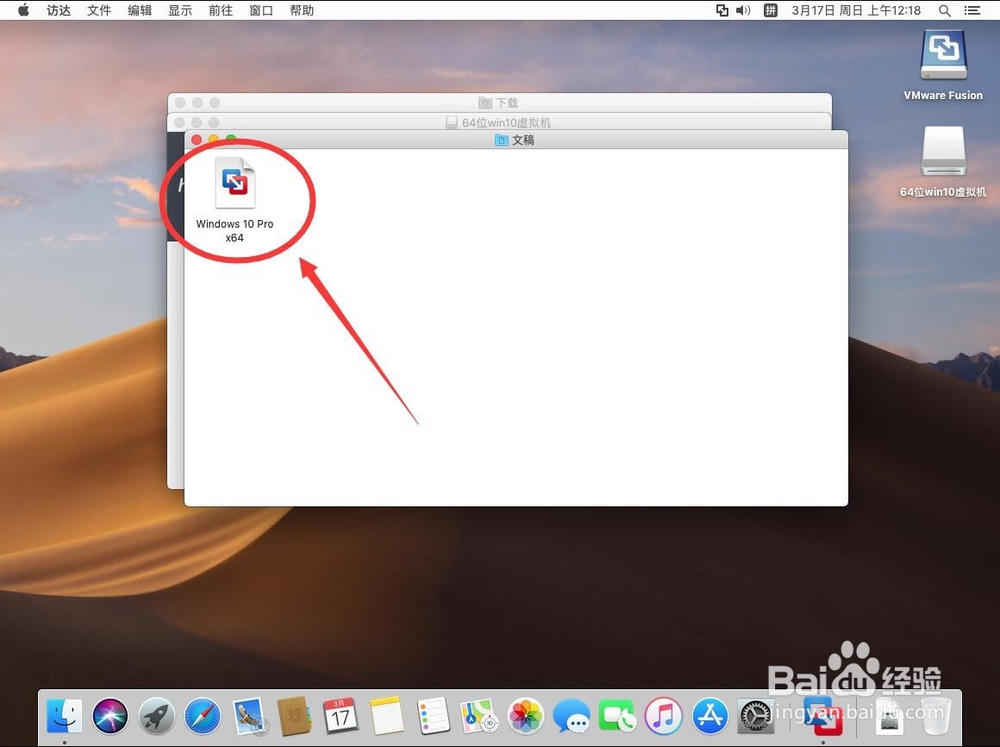Click the date and time in menu bar
This screenshot has width=1000, height=747.
(856, 10)
